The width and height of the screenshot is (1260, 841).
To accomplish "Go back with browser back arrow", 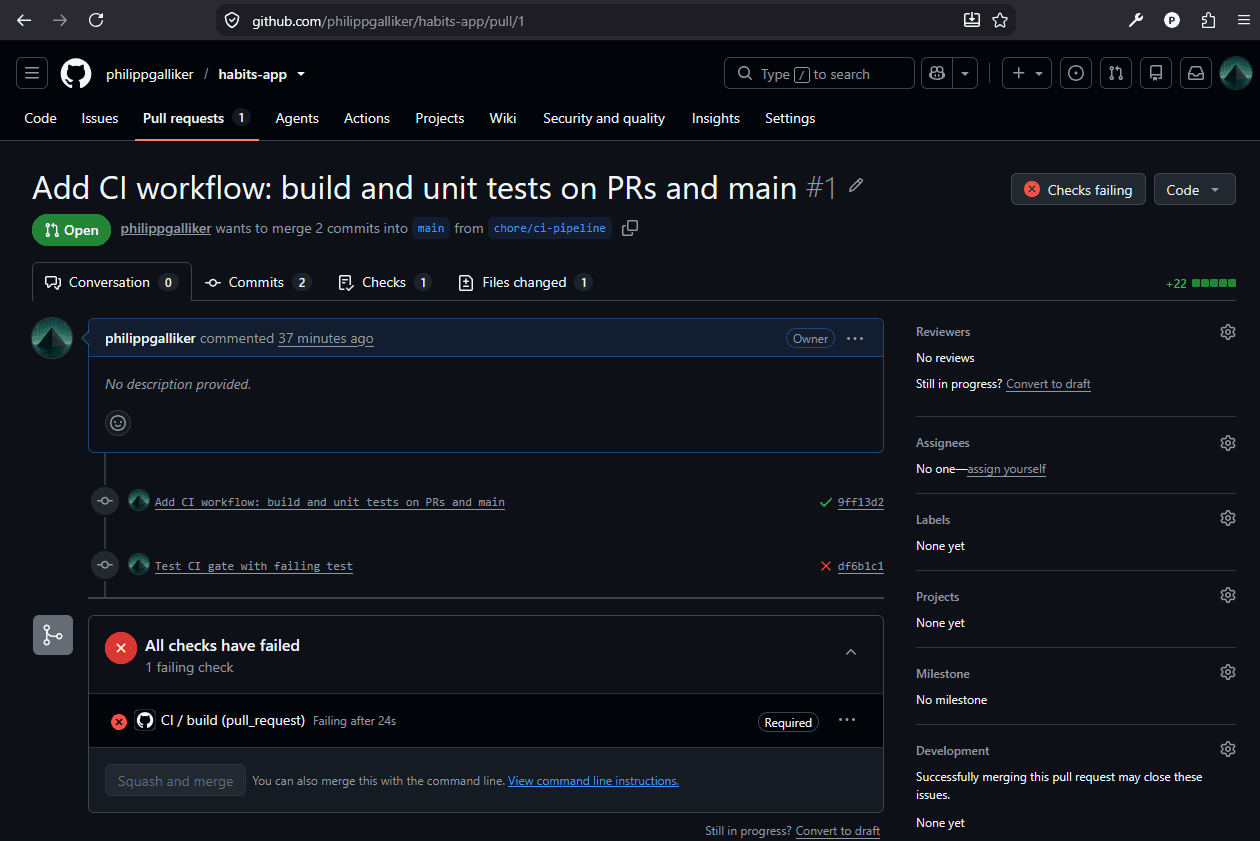I will (24, 20).
